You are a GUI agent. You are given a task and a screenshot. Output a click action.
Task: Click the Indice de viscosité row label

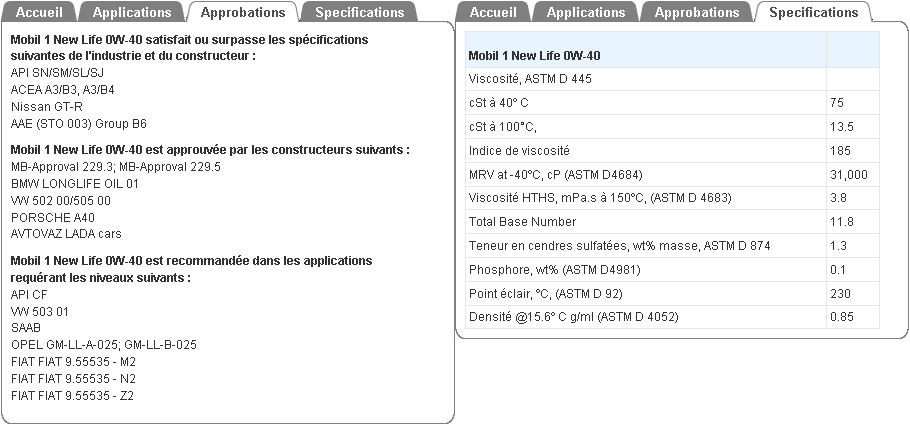pos(519,150)
